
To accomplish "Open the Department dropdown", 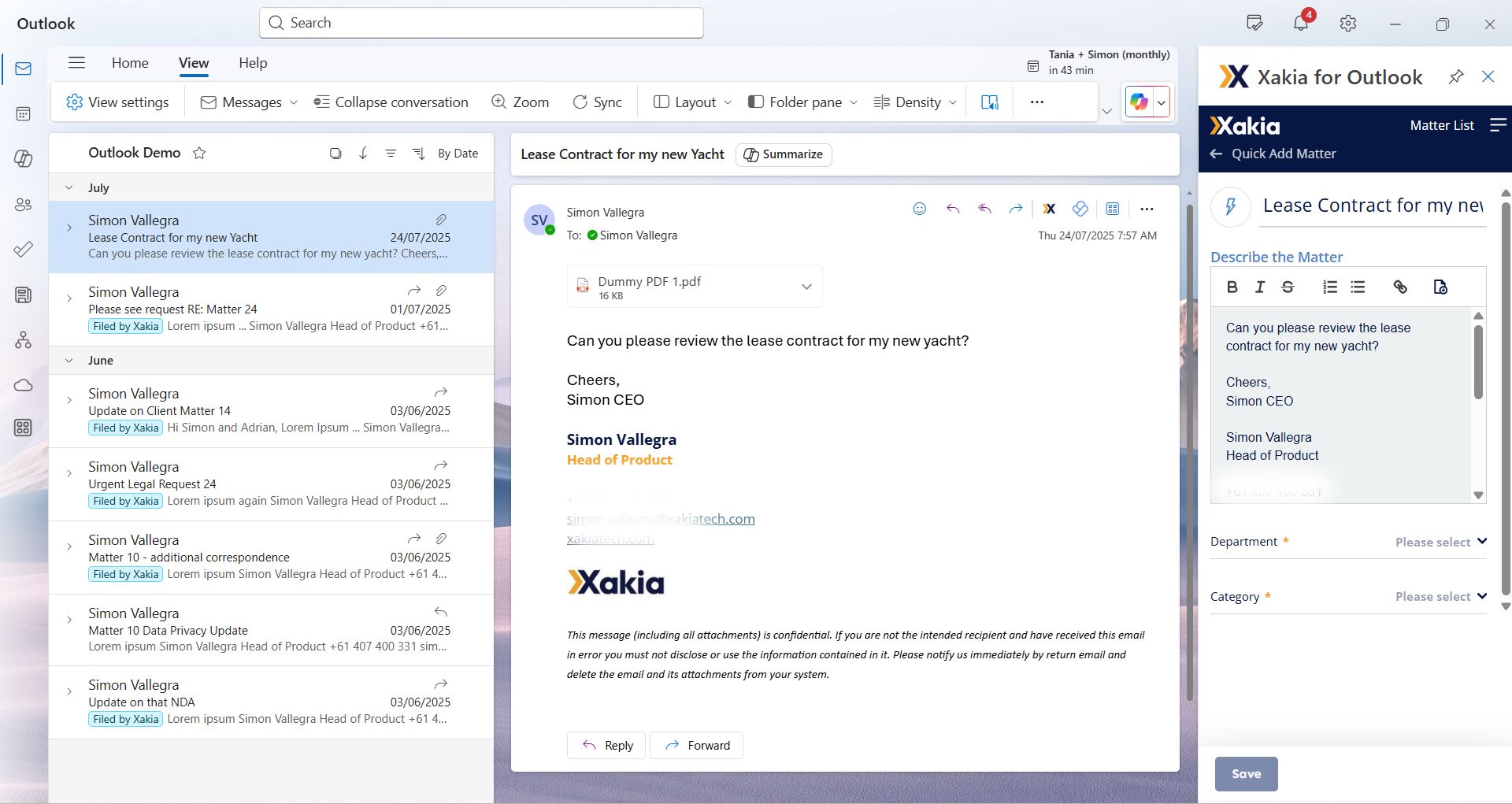I will pos(1440,542).
